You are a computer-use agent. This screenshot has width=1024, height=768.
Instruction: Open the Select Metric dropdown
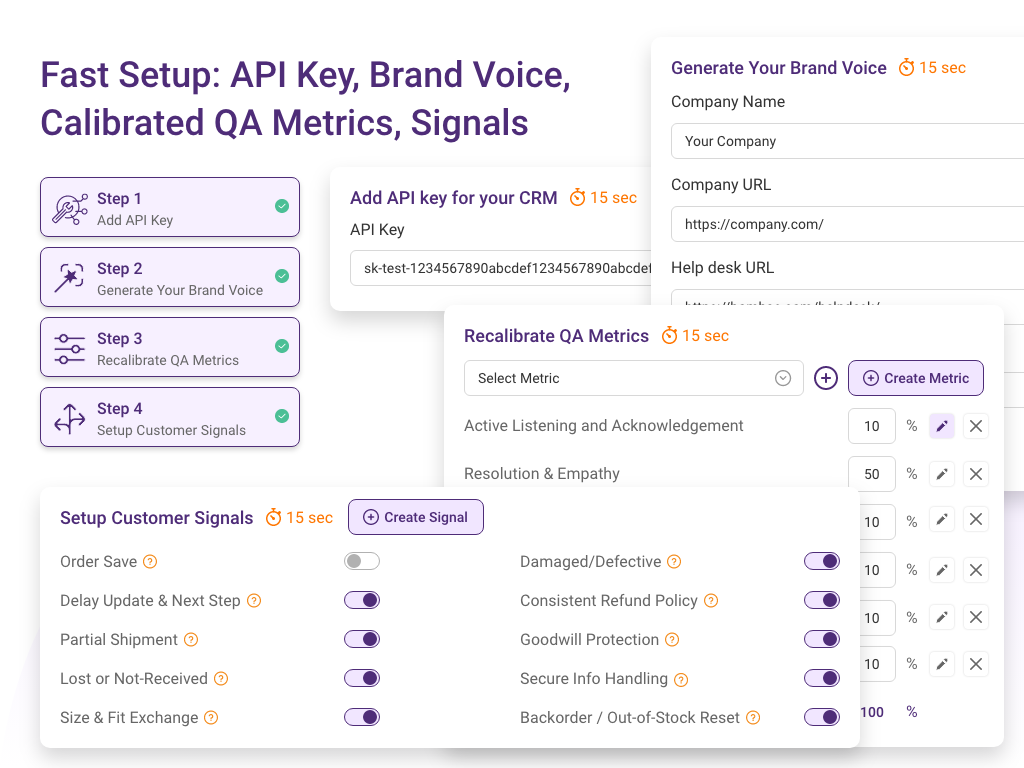point(633,378)
